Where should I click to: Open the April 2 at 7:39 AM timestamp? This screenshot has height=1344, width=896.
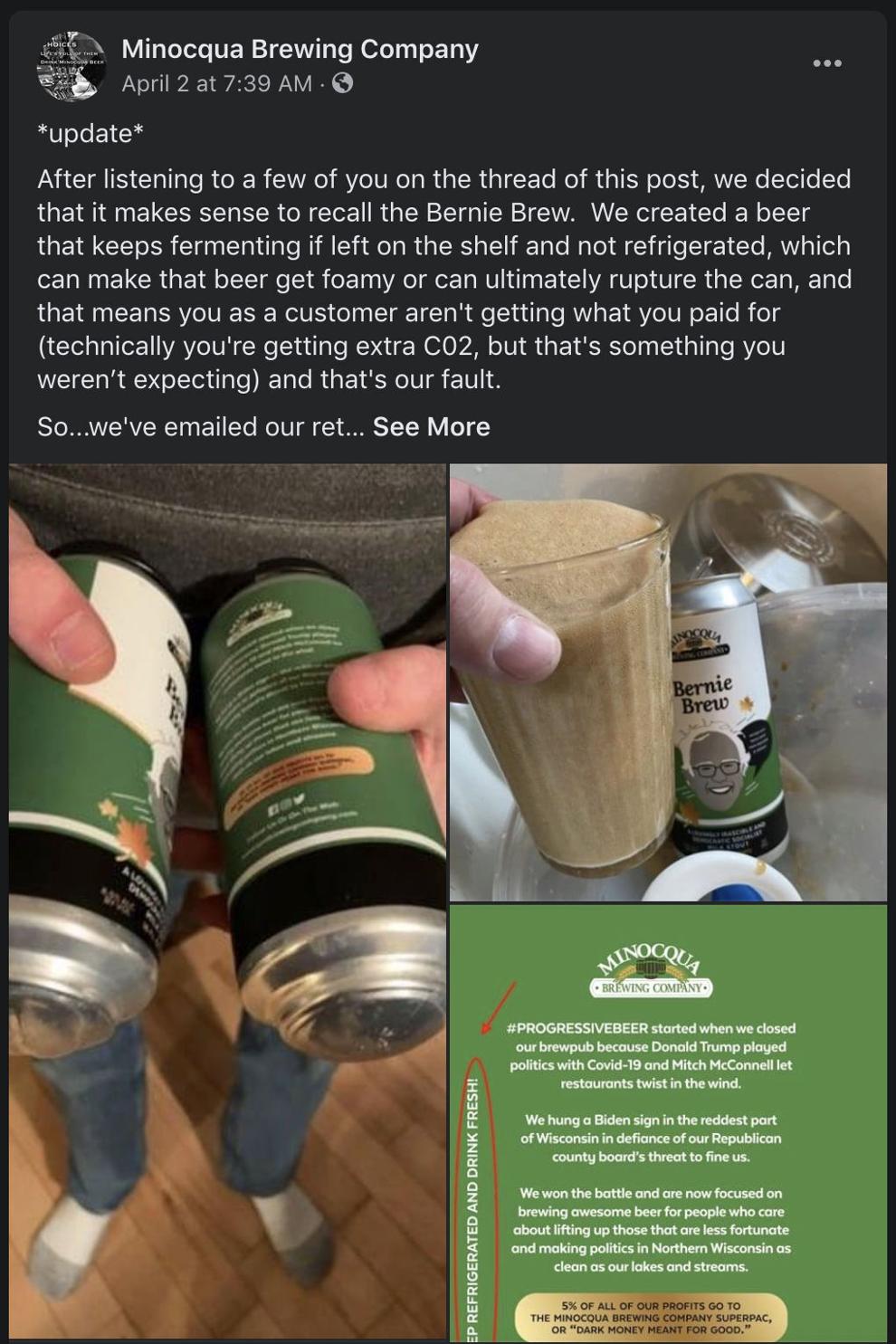click(x=216, y=83)
